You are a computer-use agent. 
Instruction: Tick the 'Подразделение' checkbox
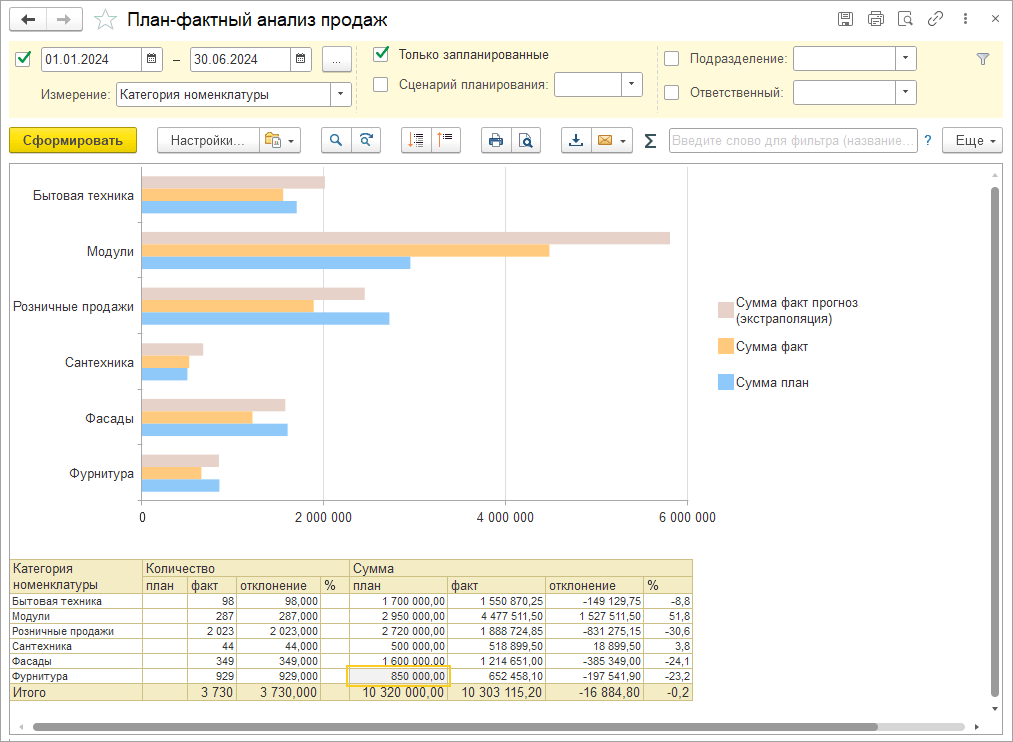(672, 59)
